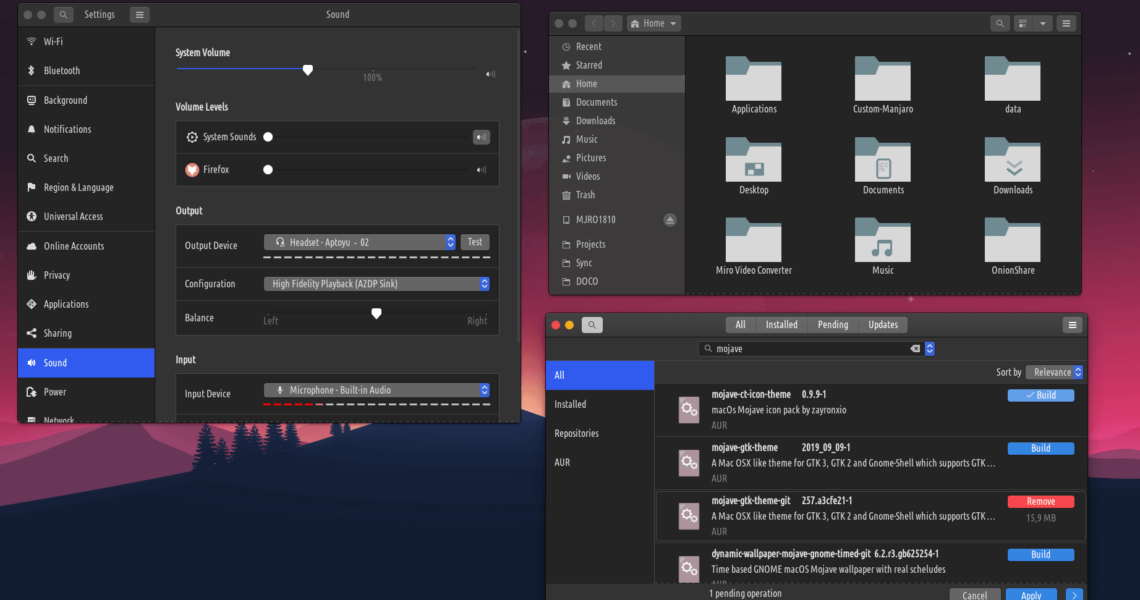This screenshot has height=600, width=1140.
Task: Eject the MJRO1810 drive
Action: click(670, 220)
